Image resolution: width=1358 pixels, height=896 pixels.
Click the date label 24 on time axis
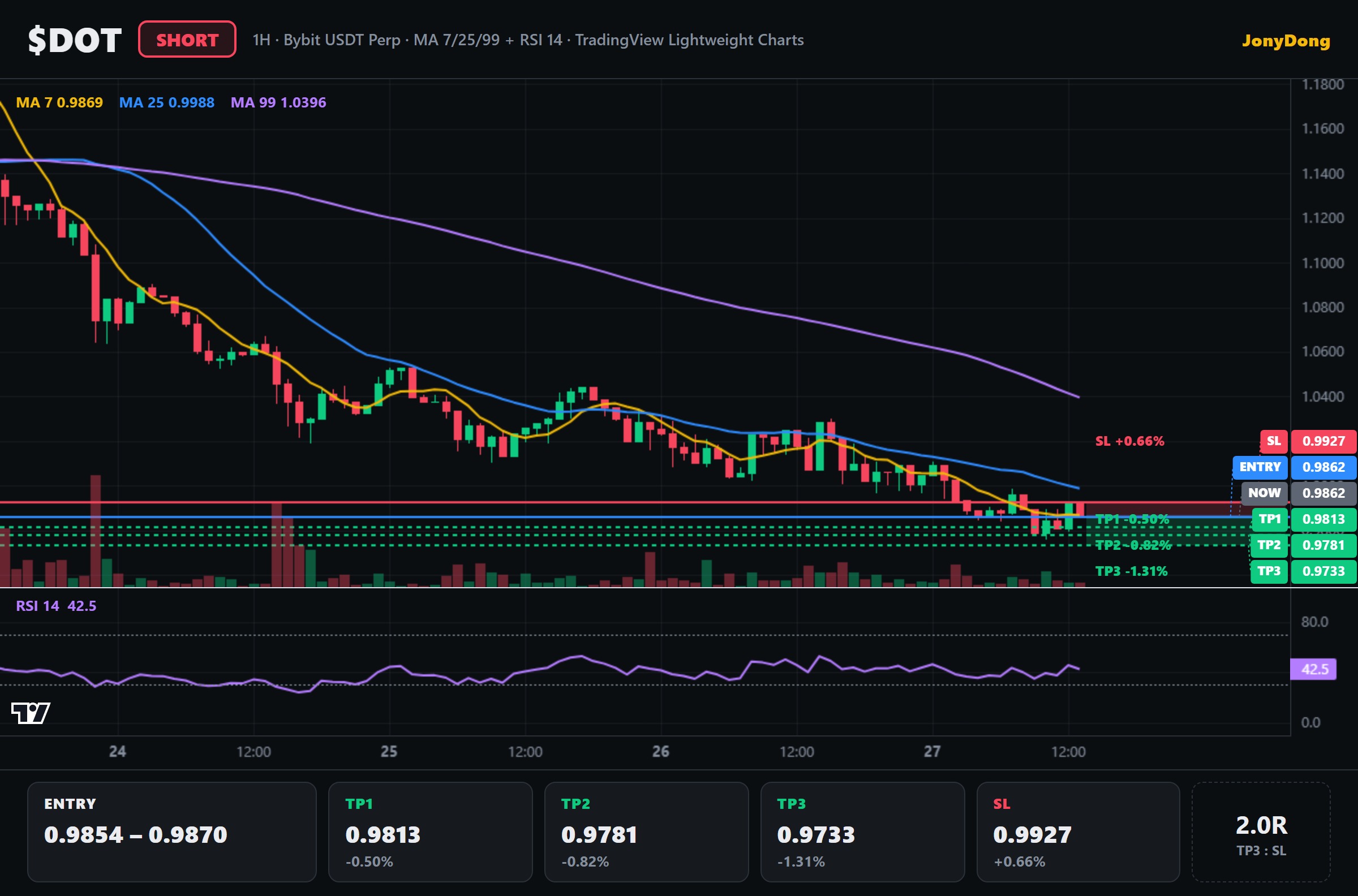tap(118, 751)
